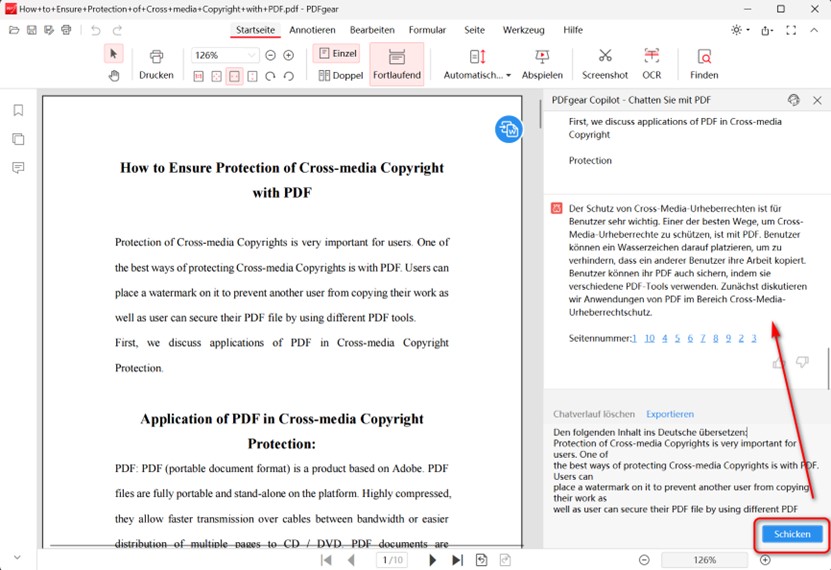
Task: Collapse the ribbon with chevron
Action: click(814, 30)
